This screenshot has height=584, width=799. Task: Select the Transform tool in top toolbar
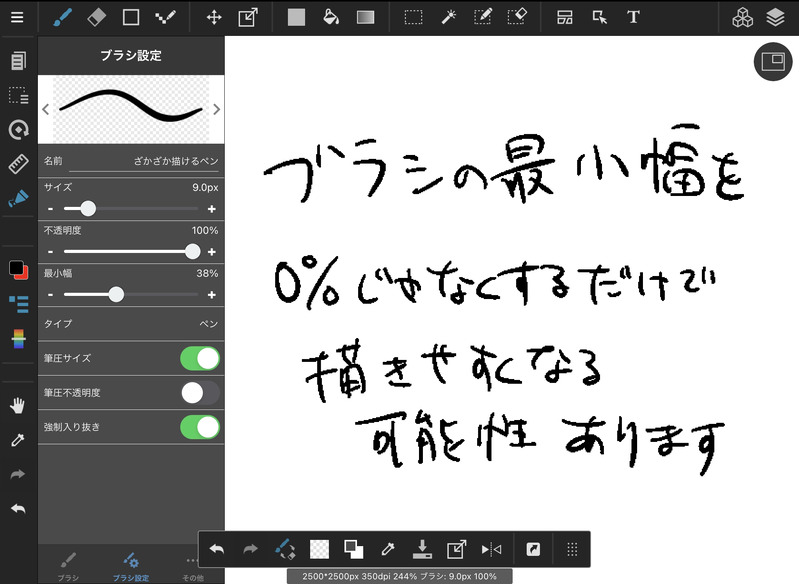pyautogui.click(x=248, y=17)
